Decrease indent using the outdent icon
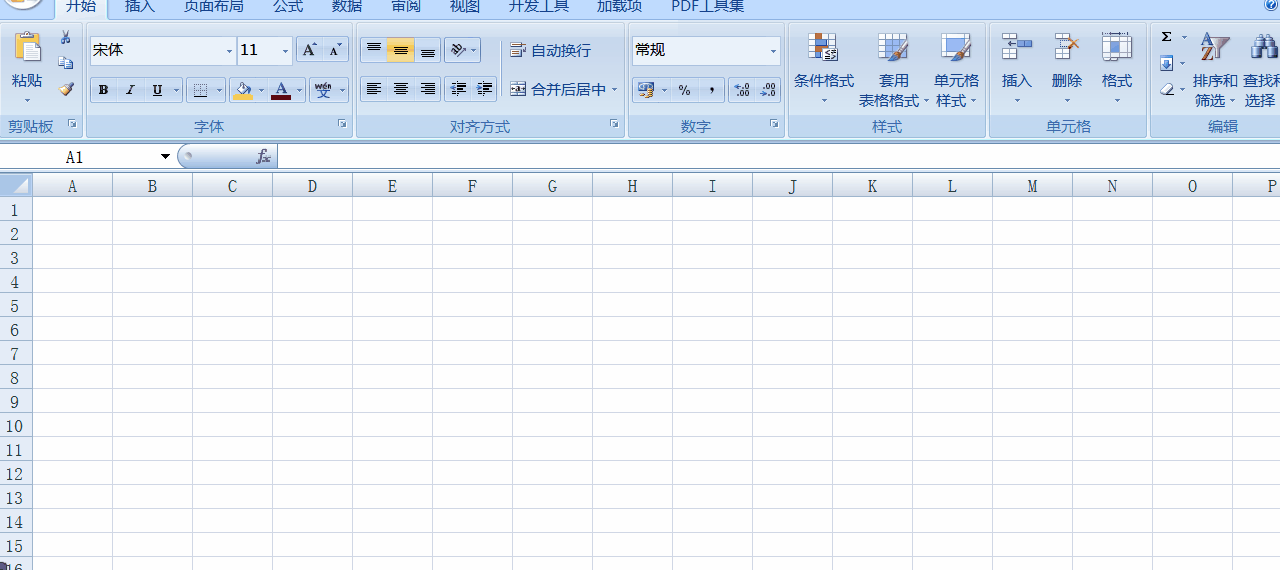 [459, 89]
